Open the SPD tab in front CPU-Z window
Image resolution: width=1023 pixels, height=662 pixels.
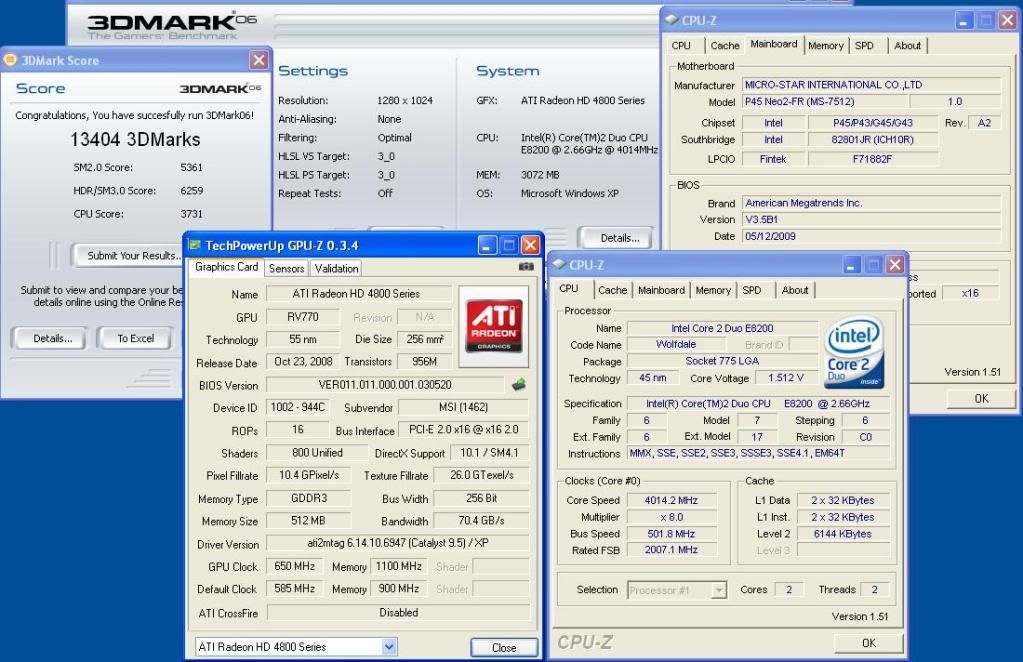(x=752, y=290)
